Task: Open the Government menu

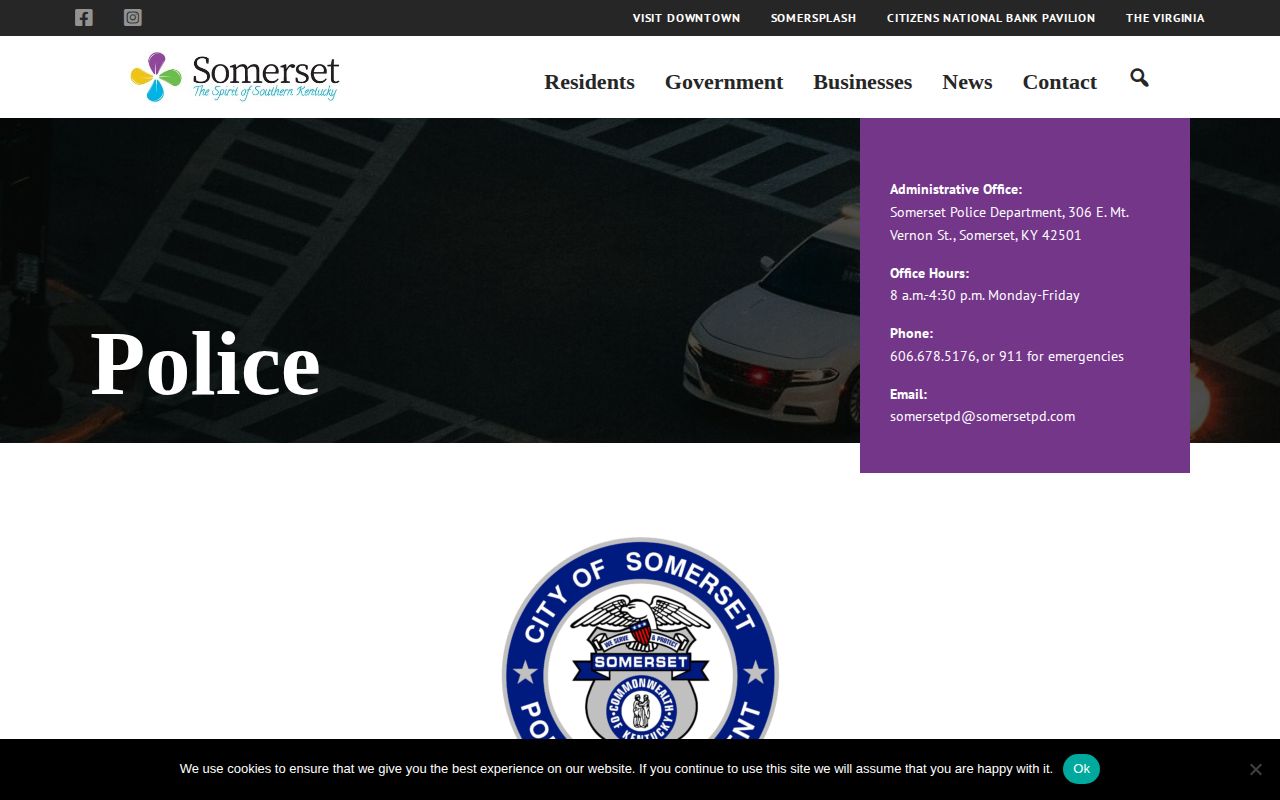Action: (724, 82)
